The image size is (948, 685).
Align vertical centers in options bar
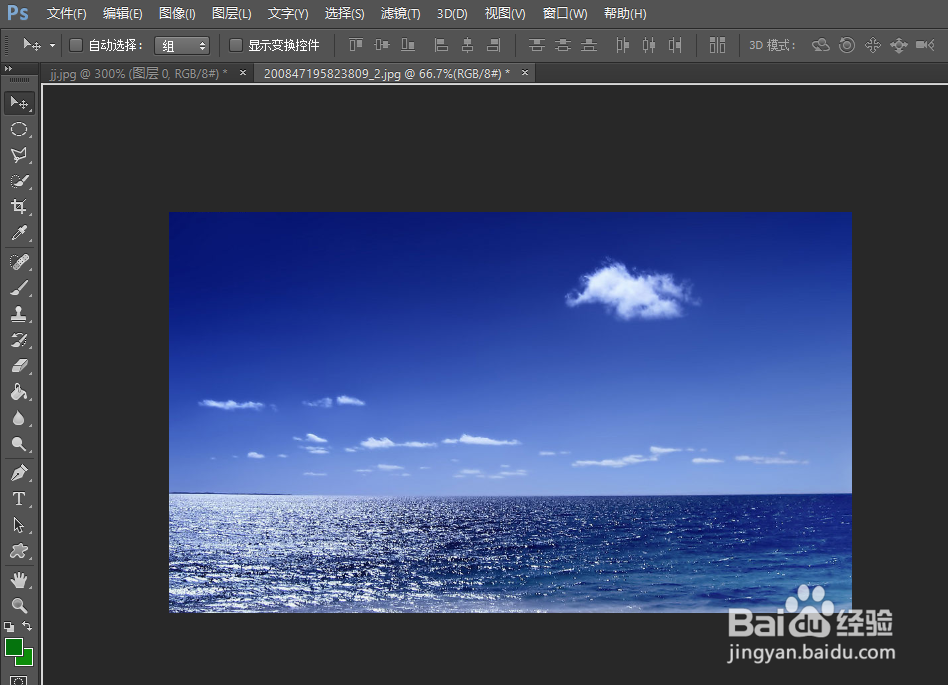(x=381, y=45)
